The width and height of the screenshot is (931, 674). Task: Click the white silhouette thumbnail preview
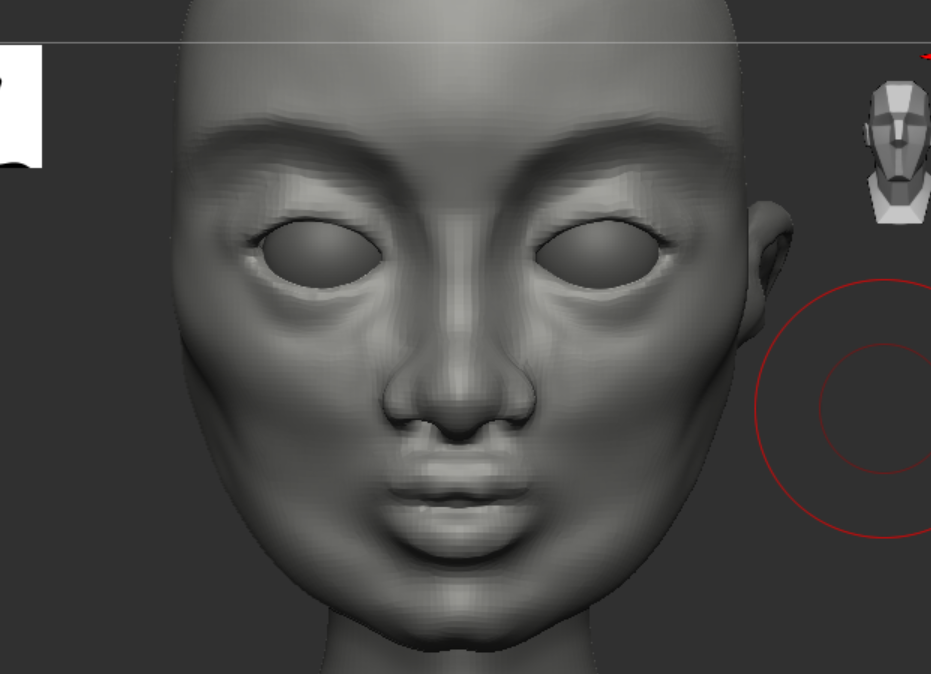(x=21, y=106)
